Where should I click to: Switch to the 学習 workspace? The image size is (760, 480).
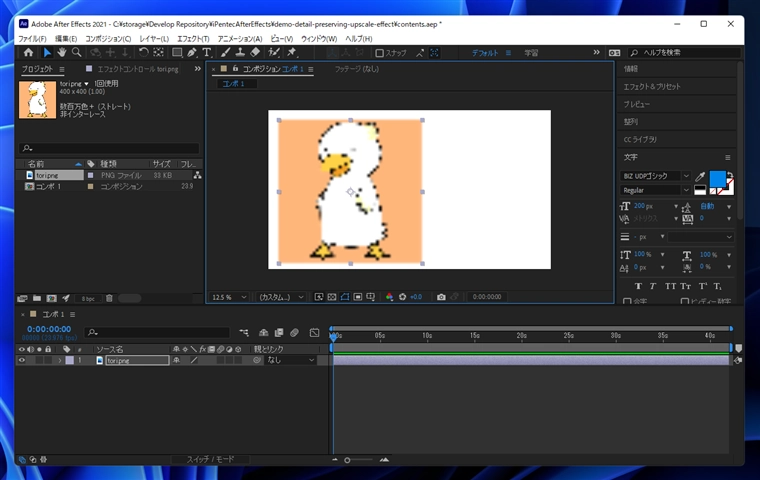(x=531, y=52)
